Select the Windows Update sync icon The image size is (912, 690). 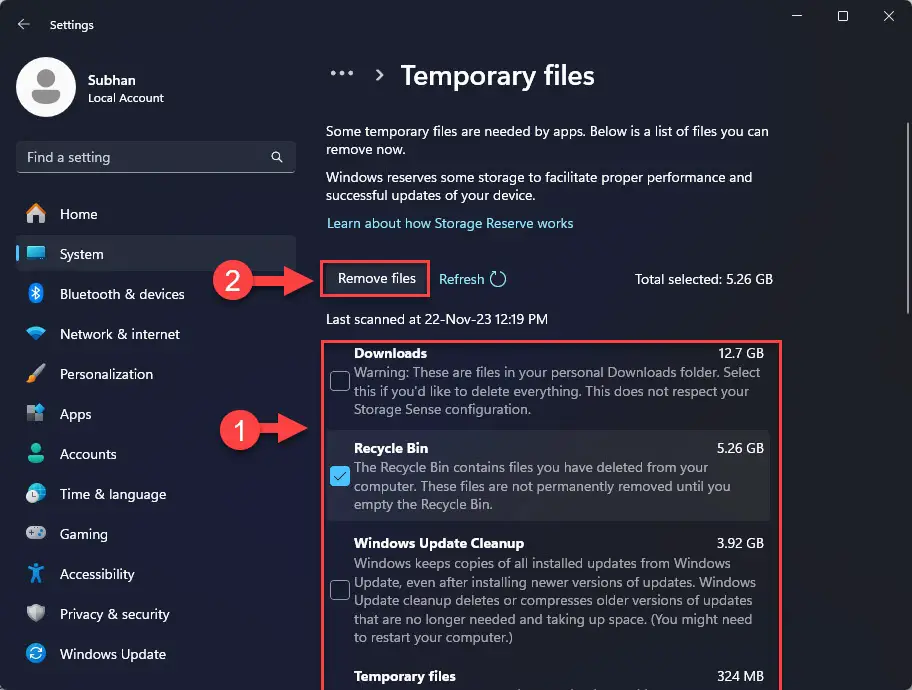pyautogui.click(x=36, y=653)
